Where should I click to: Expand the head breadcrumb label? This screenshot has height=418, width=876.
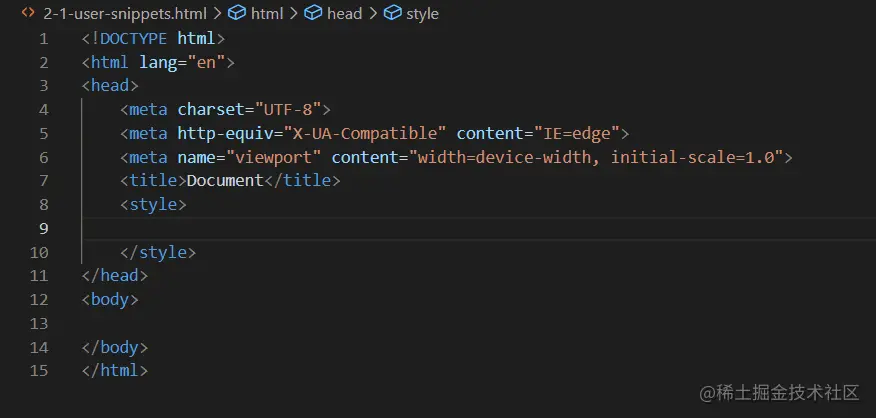(345, 14)
